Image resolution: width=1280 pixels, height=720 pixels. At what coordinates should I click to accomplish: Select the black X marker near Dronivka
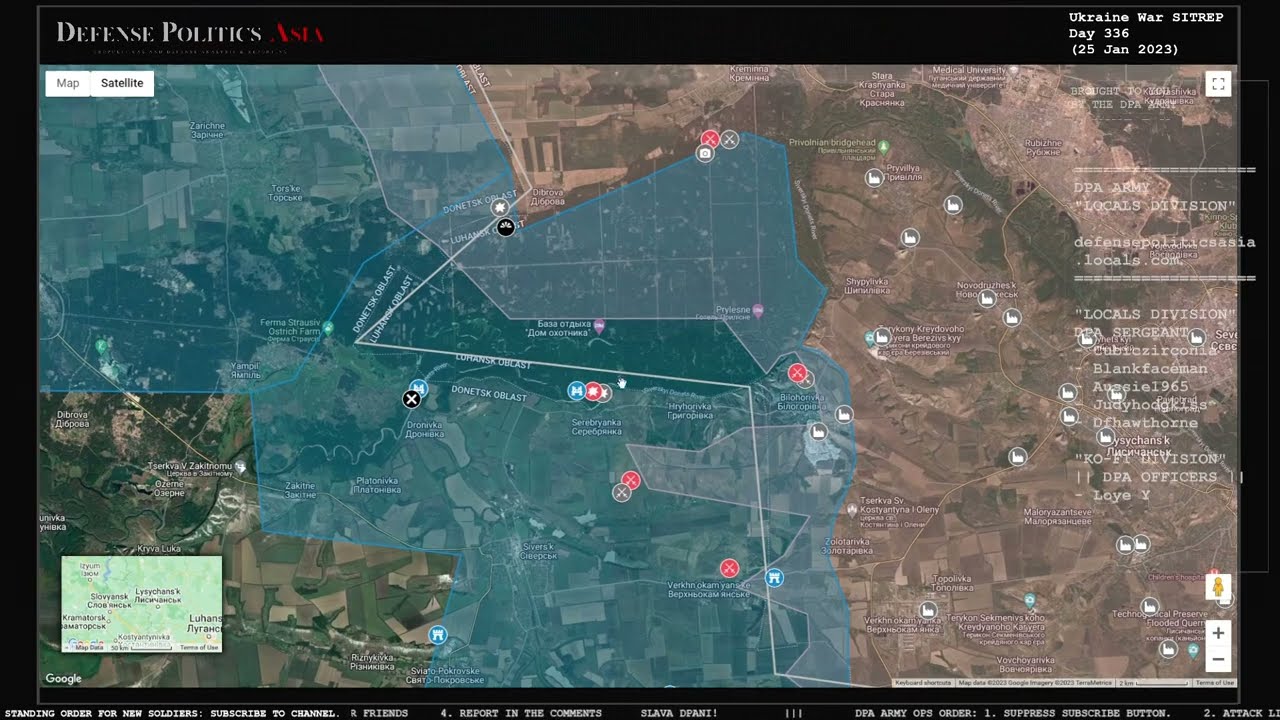click(411, 399)
